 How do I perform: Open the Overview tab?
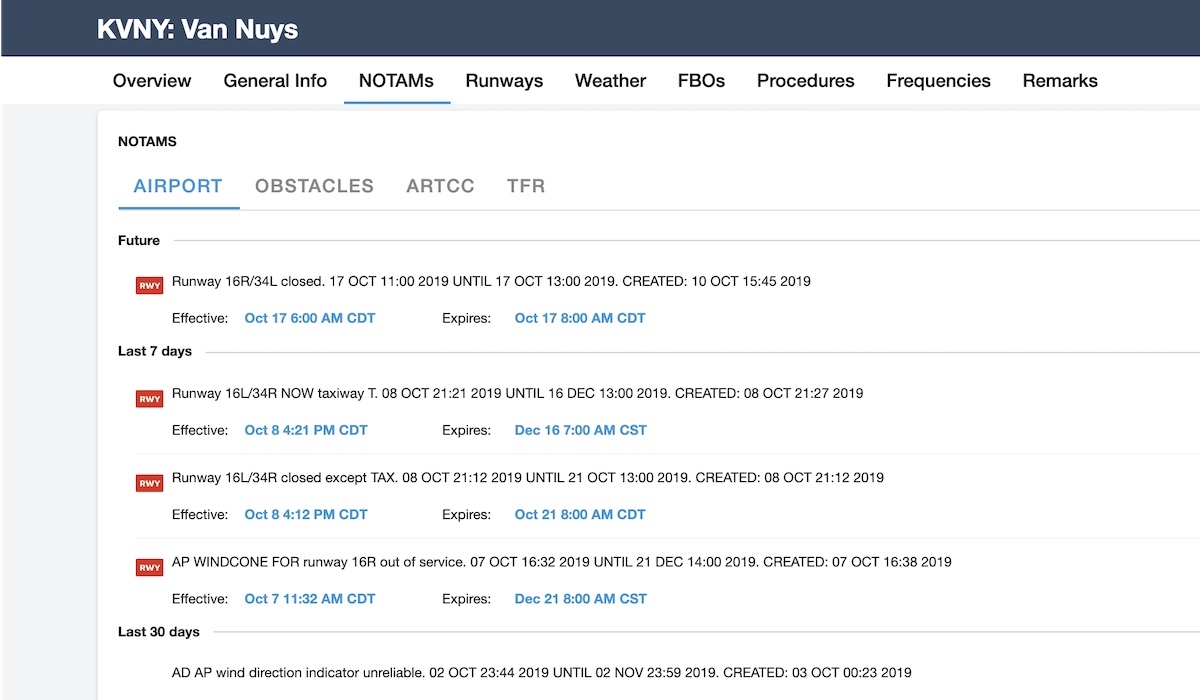coord(152,81)
